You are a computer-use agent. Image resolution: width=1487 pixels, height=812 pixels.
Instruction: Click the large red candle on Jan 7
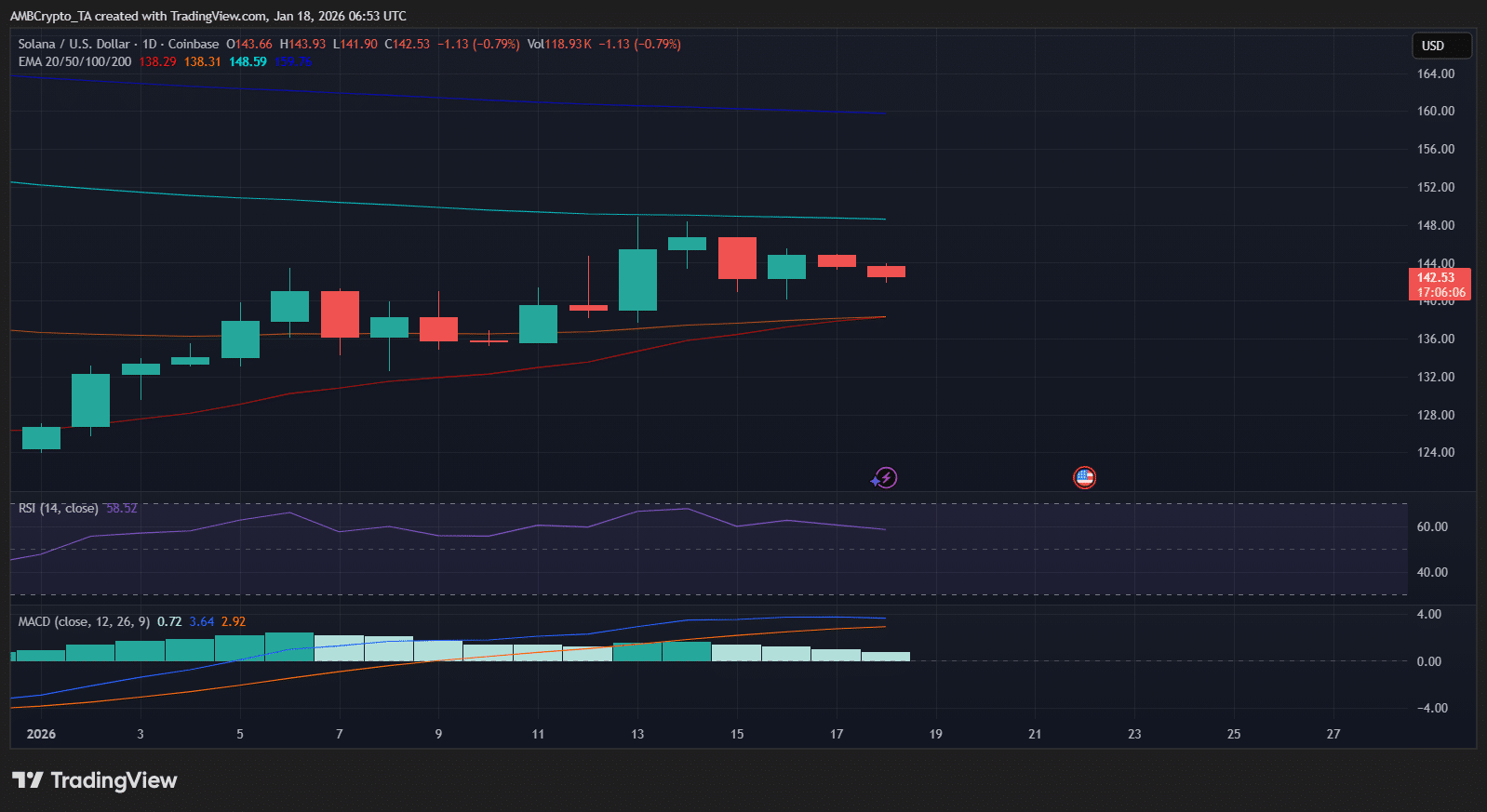(340, 314)
